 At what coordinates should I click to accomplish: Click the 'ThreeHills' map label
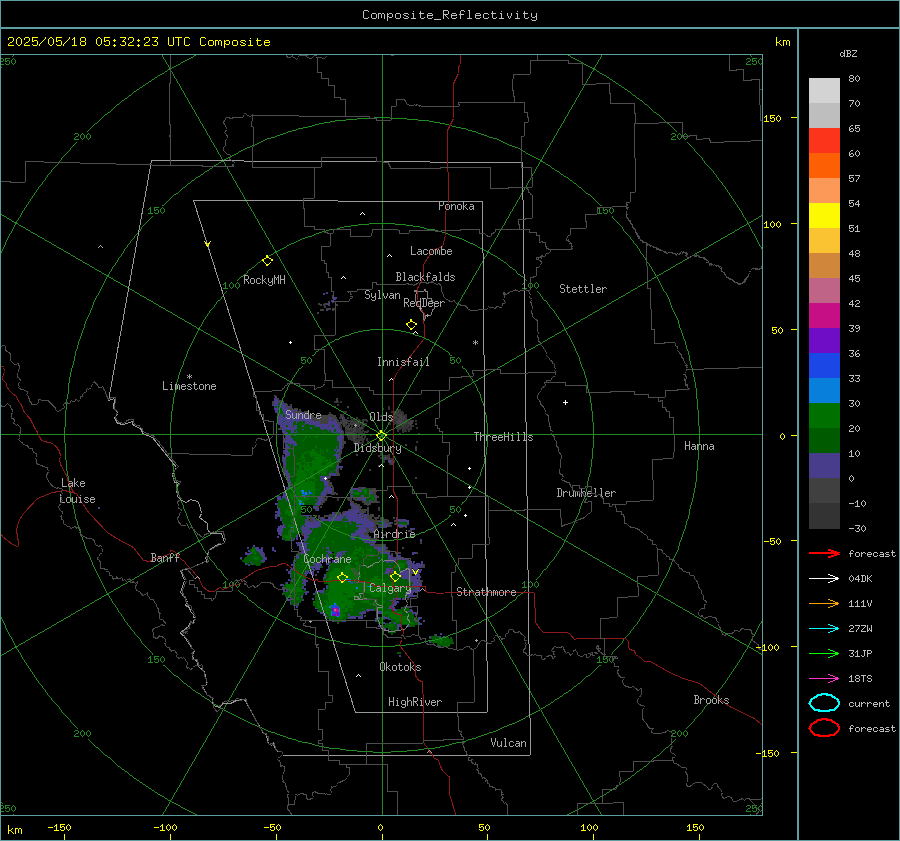click(503, 437)
